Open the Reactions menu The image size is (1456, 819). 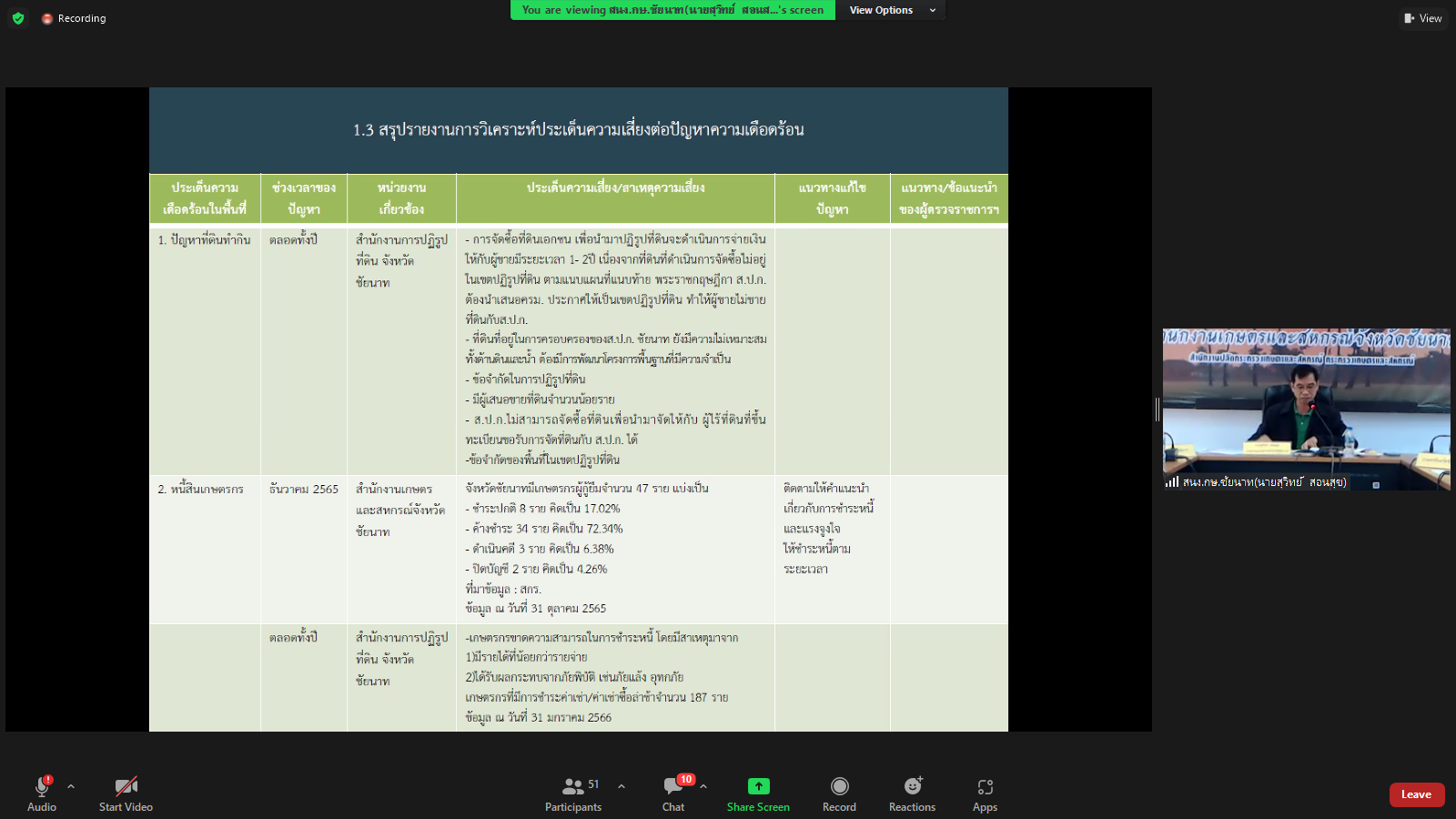tap(912, 794)
